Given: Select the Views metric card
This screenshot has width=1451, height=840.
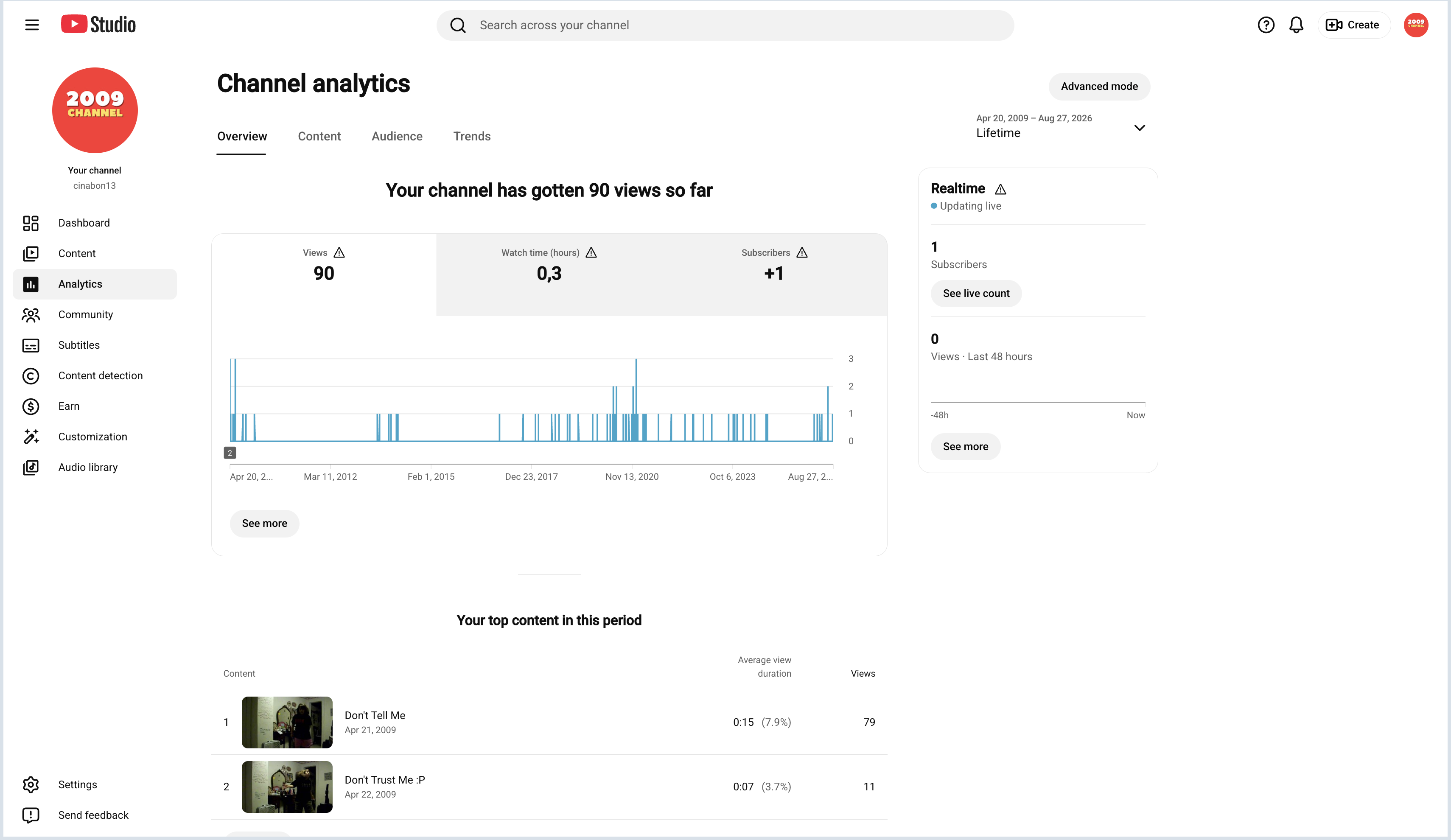Looking at the screenshot, I should [x=324, y=274].
